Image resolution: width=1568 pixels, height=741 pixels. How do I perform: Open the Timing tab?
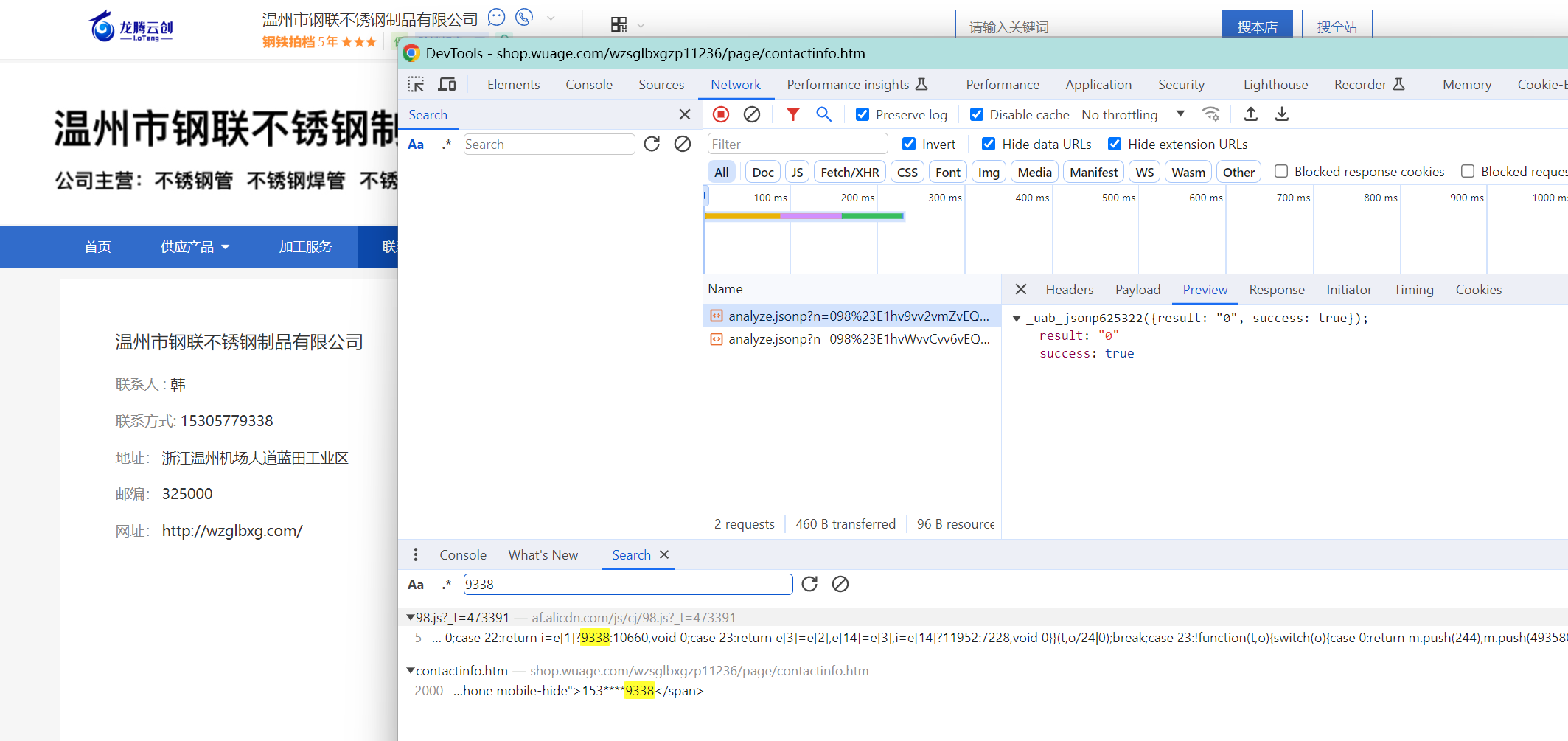coord(1413,290)
